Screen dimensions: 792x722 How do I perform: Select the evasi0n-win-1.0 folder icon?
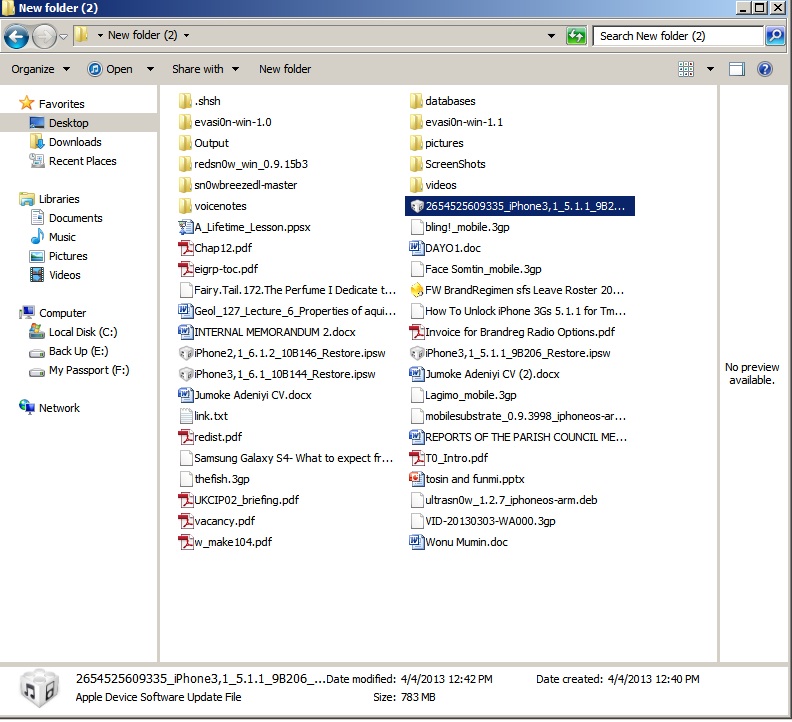pyautogui.click(x=185, y=122)
